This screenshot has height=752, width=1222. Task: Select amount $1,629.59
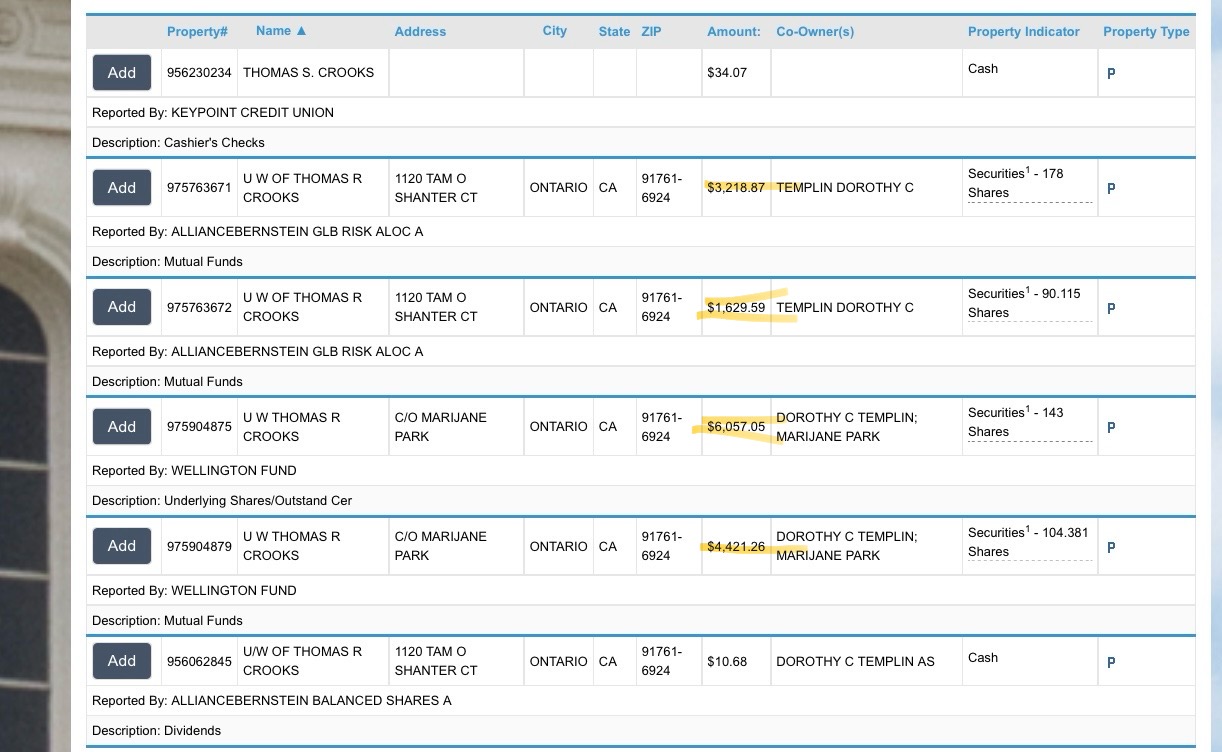click(x=736, y=307)
